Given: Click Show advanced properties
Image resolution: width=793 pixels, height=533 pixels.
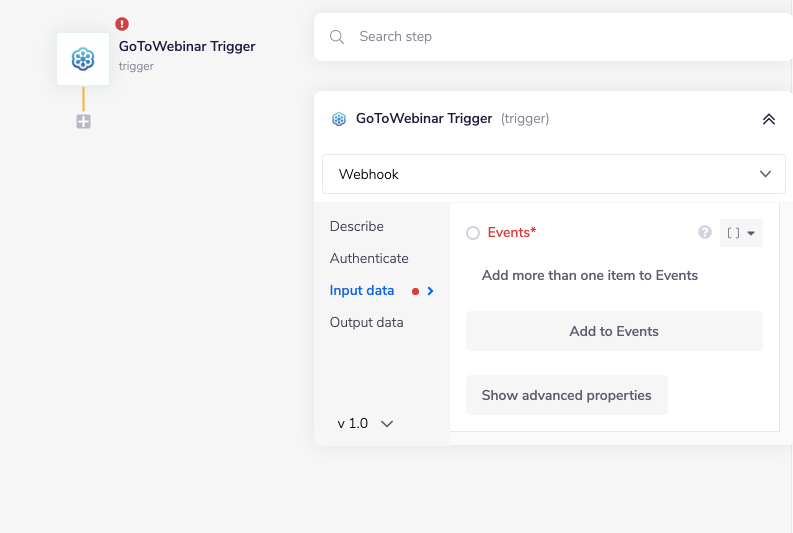Looking at the screenshot, I should pos(566,395).
